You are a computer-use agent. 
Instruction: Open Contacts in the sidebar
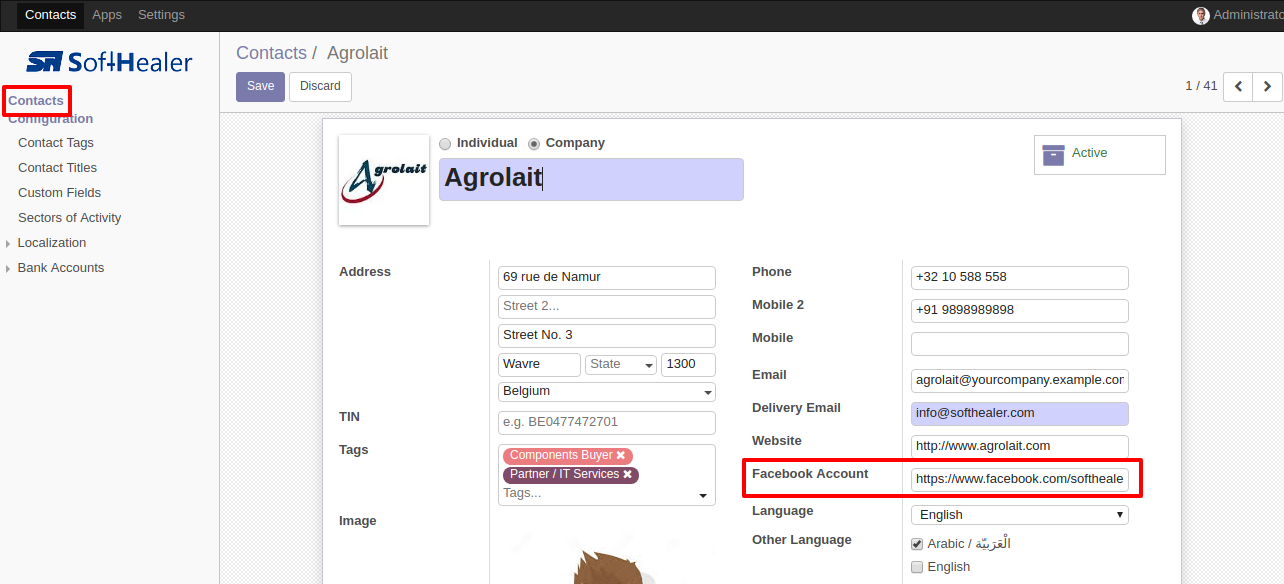(36, 101)
